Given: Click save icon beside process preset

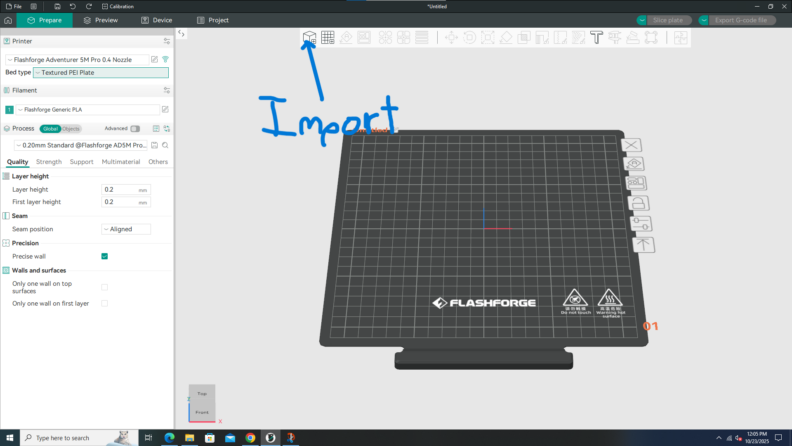Looking at the screenshot, I should click(155, 145).
